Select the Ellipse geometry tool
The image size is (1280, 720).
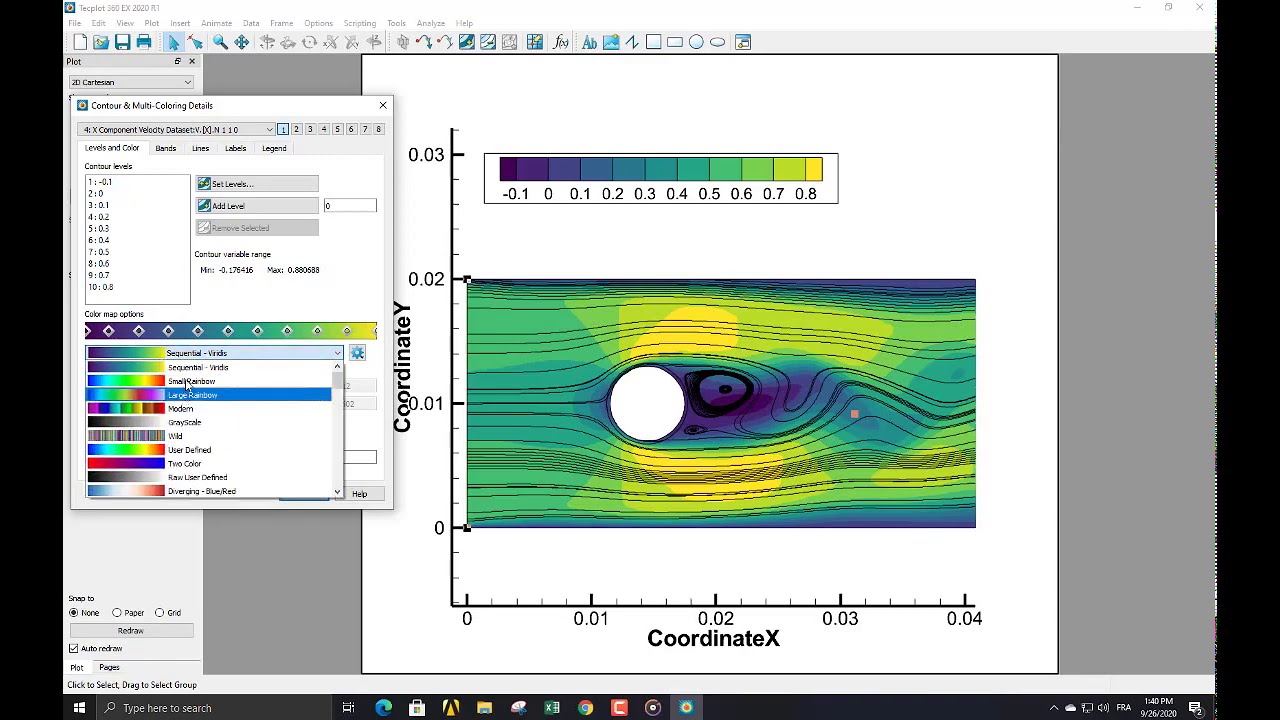click(717, 42)
